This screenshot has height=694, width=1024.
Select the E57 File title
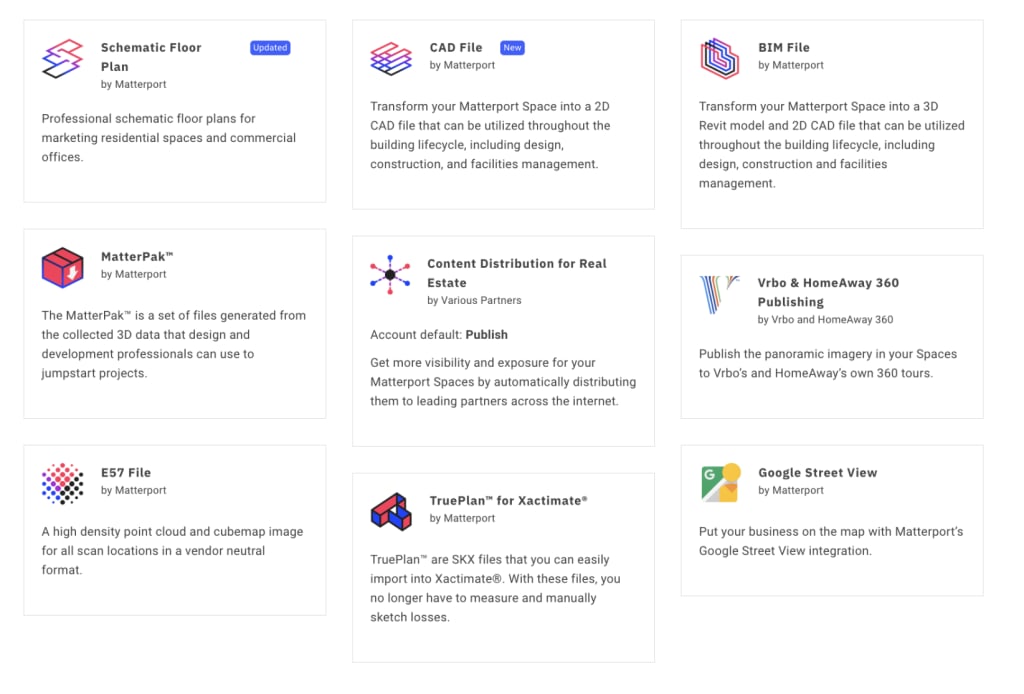[126, 473]
